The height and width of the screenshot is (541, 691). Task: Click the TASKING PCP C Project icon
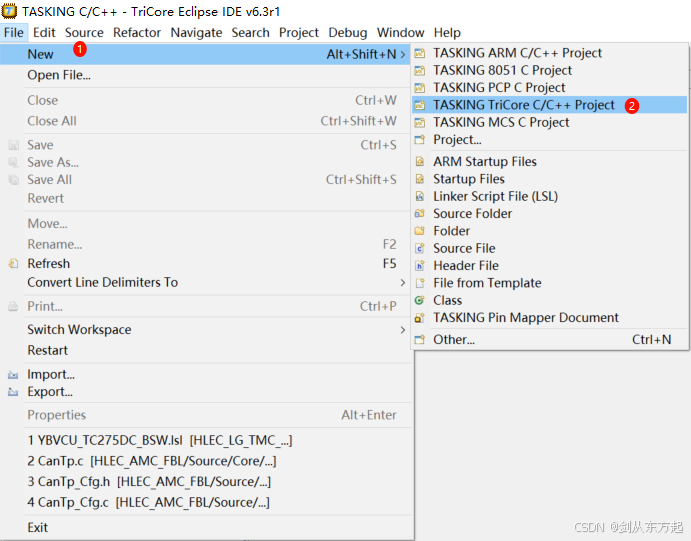(x=420, y=88)
